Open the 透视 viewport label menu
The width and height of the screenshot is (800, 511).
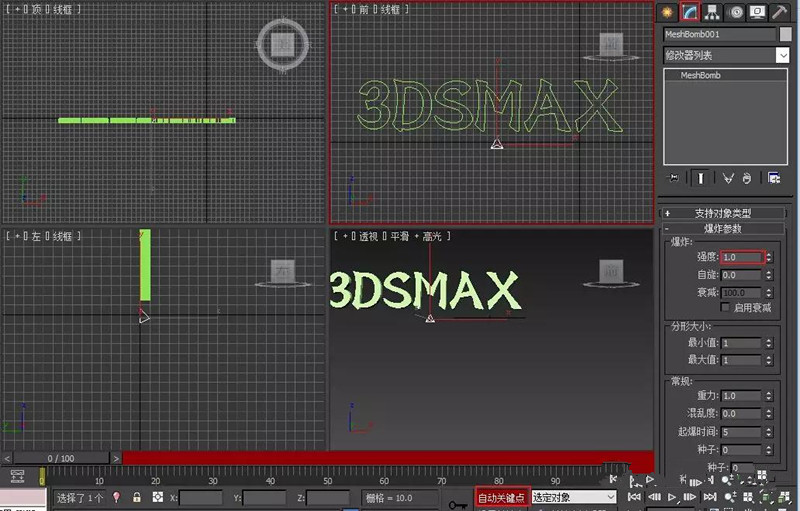(368, 236)
